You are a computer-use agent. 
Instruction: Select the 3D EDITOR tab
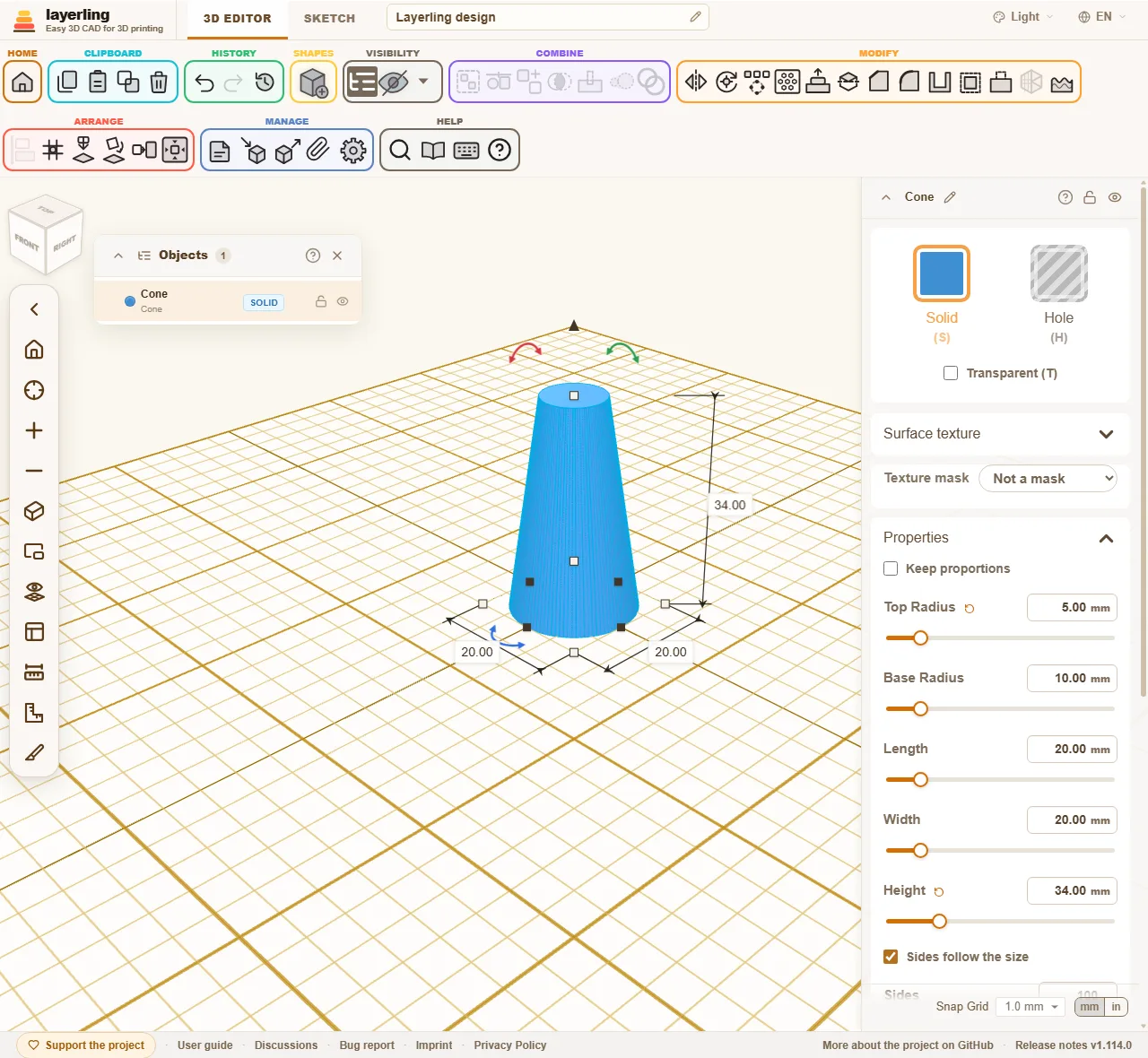coord(238,18)
